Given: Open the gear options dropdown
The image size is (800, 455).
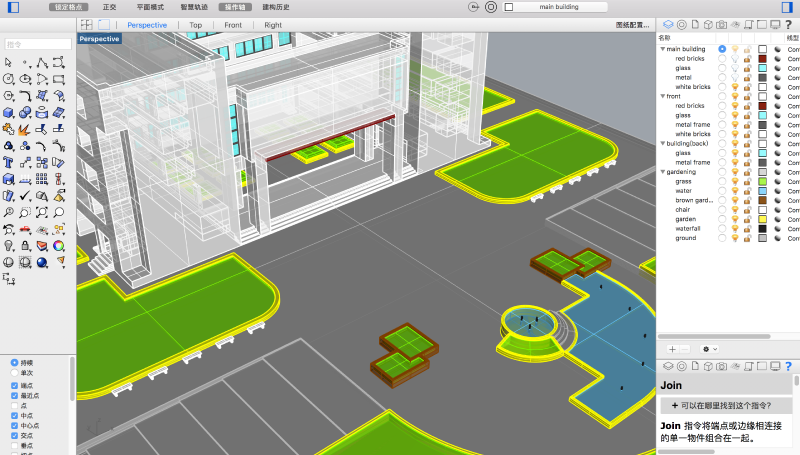Looking at the screenshot, I should point(708,349).
